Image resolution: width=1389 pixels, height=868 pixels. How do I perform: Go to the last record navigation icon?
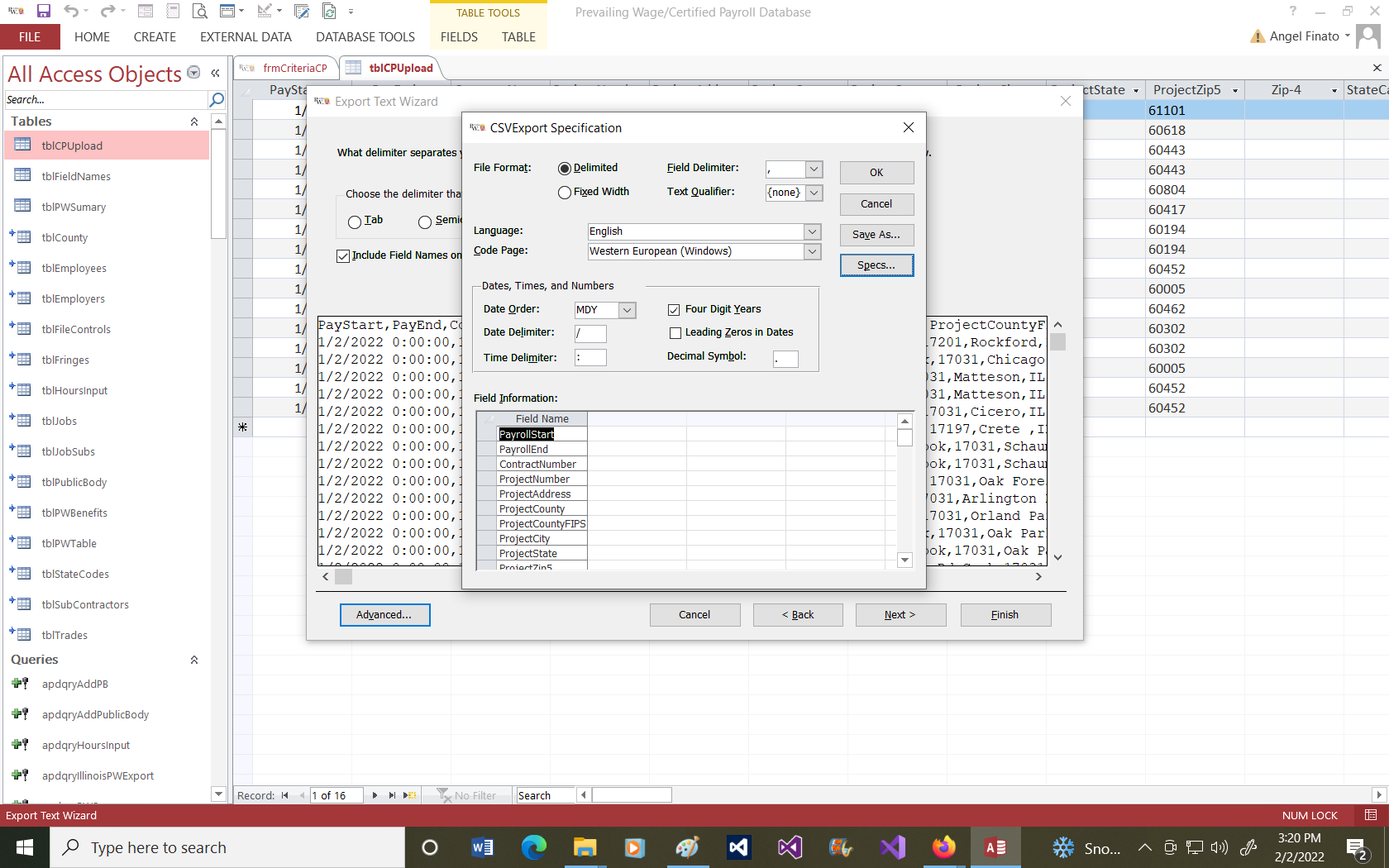392,795
